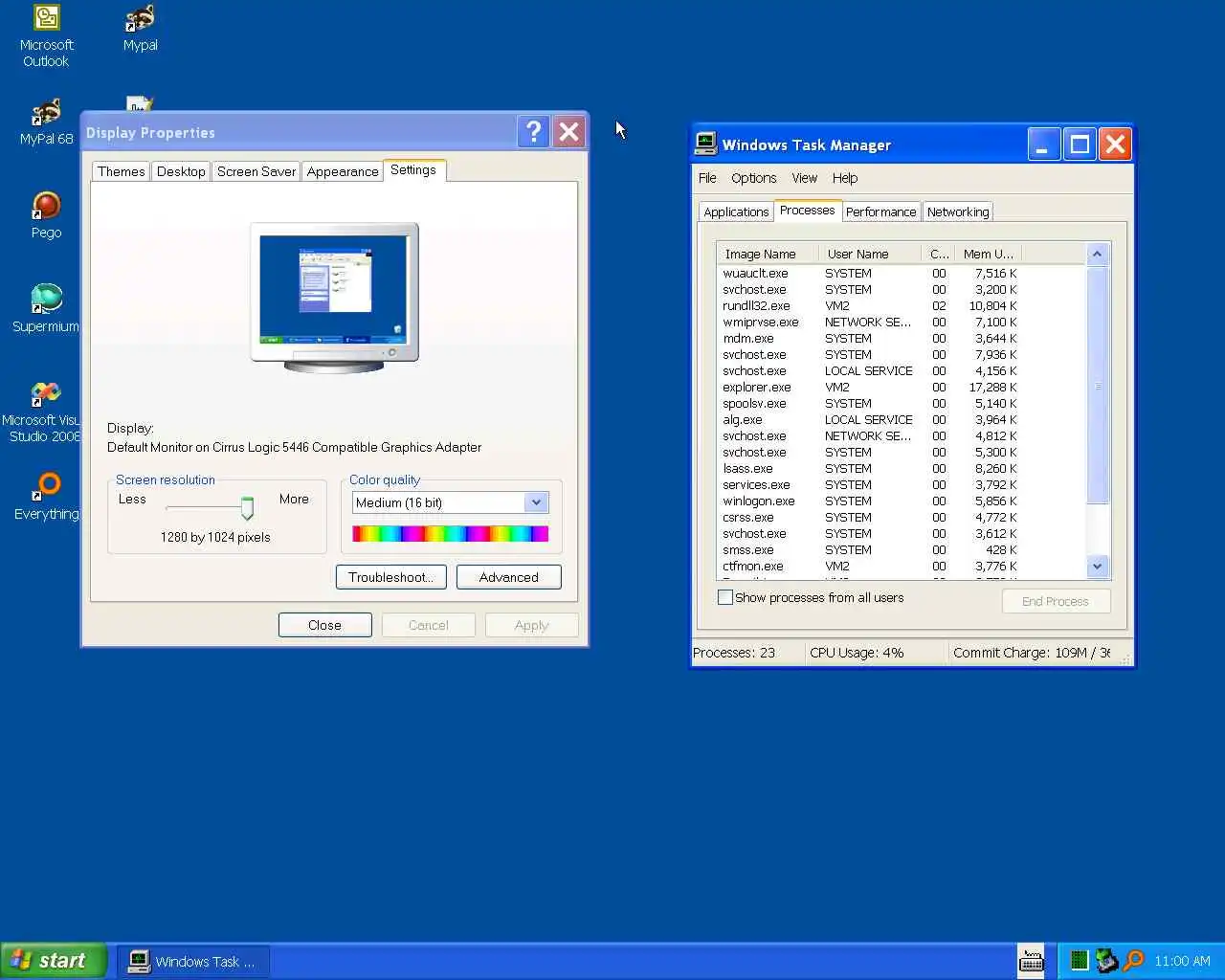
Task: Click the End Process button
Action: tap(1056, 601)
